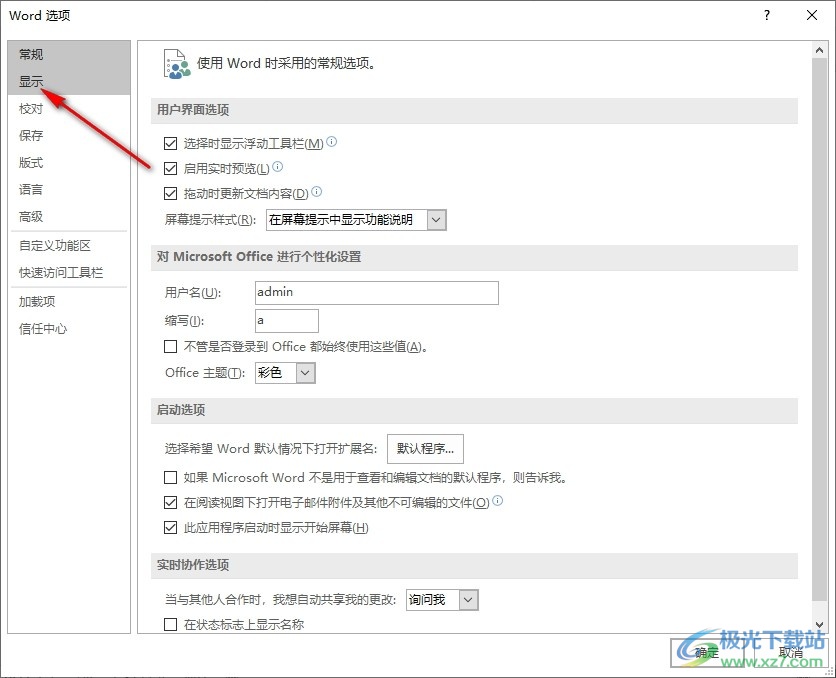Image resolution: width=836 pixels, height=678 pixels.
Task: Check the default program notification checkbox
Action: pyautogui.click(x=171, y=477)
